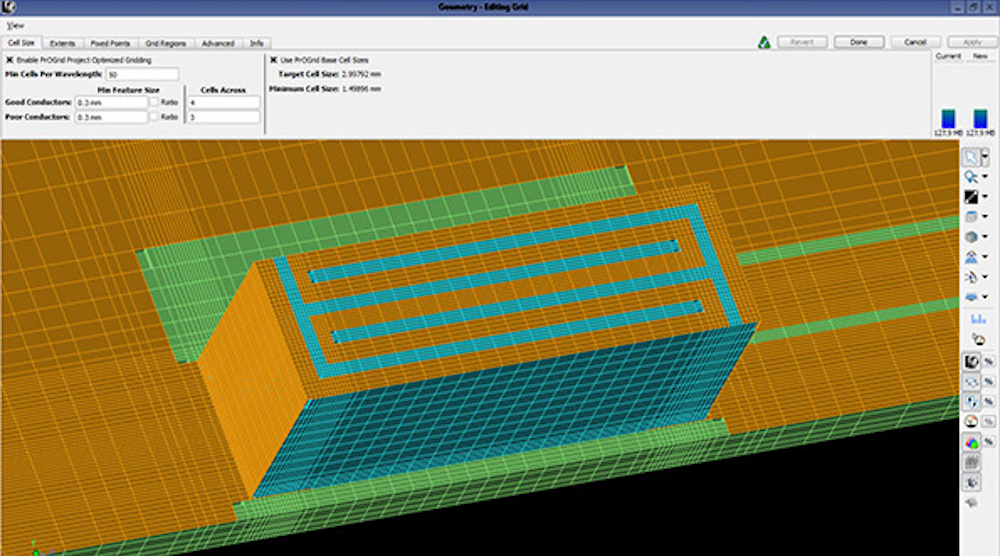
Task: Click the green triangle validity icon beside Revert
Action: [x=762, y=43]
